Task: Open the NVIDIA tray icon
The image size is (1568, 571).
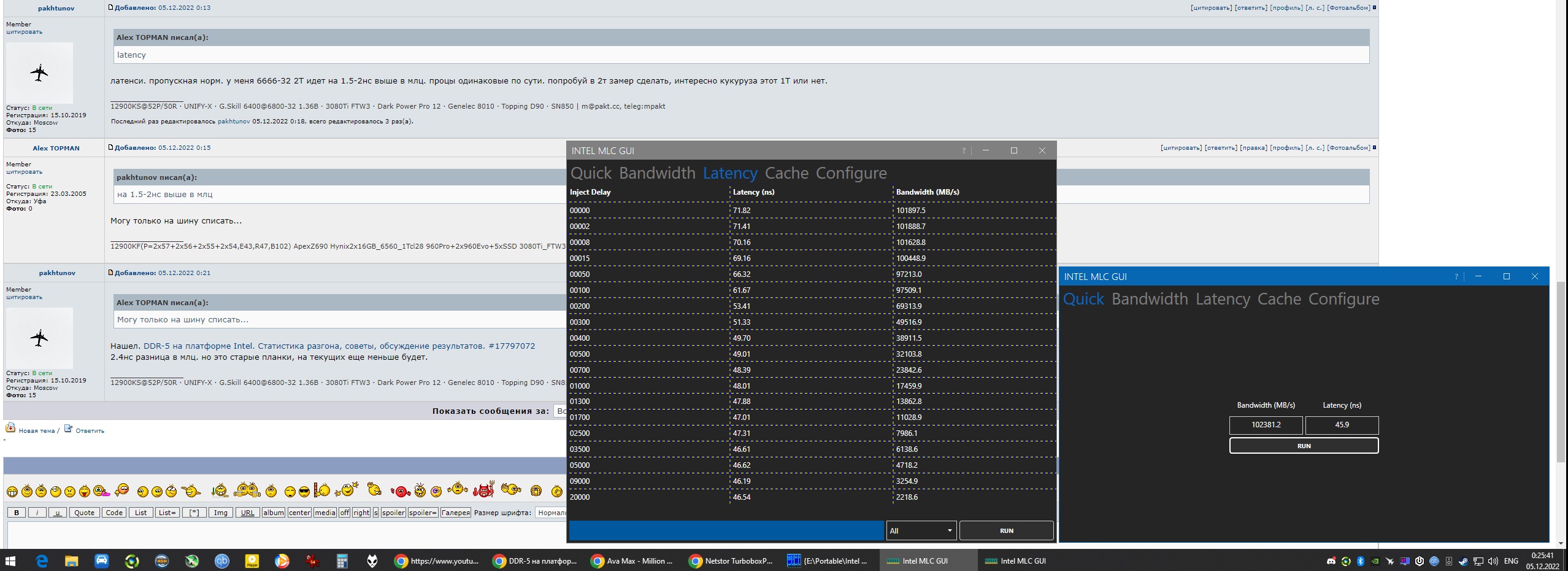Action: [1375, 561]
